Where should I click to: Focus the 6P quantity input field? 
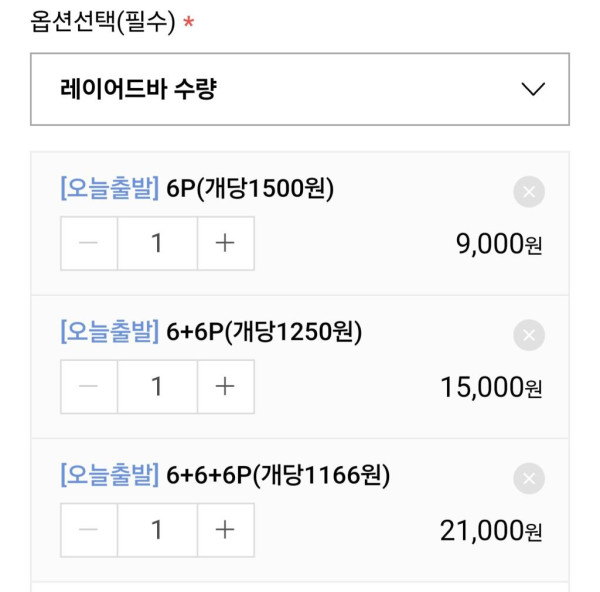coord(157,243)
